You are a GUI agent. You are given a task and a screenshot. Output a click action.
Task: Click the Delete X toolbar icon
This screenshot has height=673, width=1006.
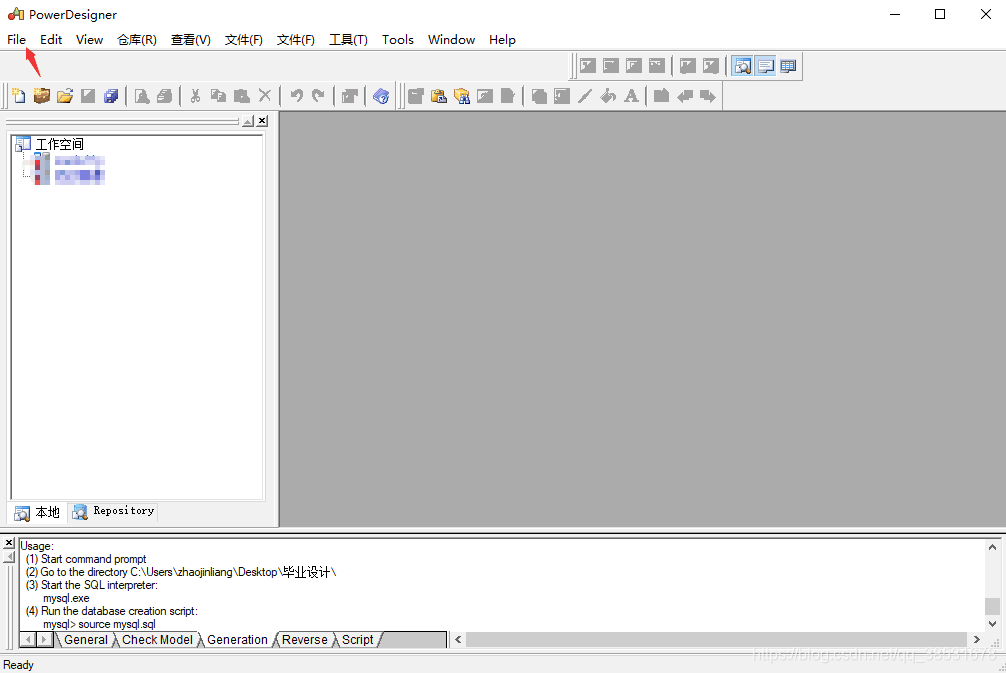[264, 96]
